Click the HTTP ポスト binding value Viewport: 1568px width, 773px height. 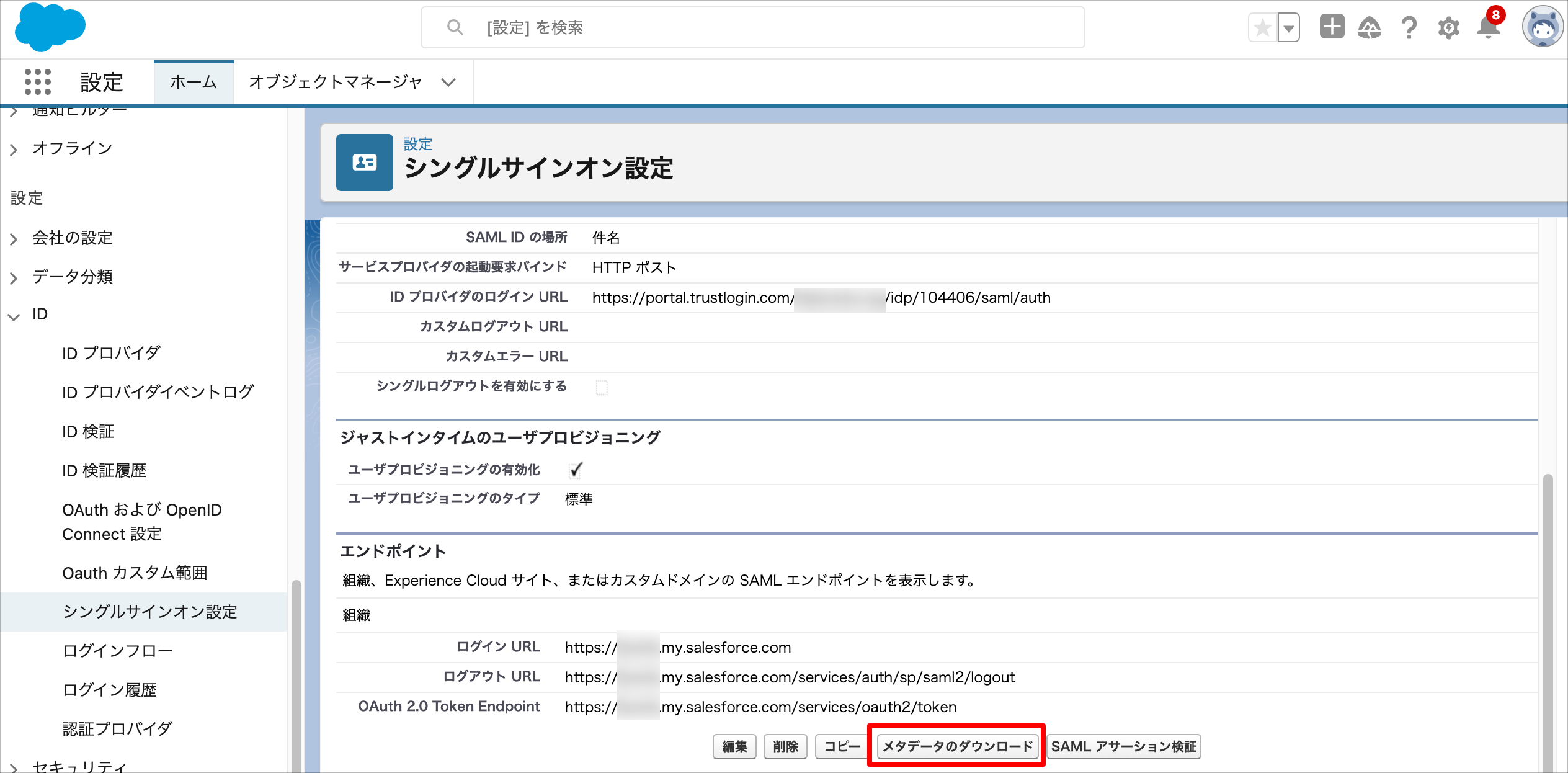634,267
